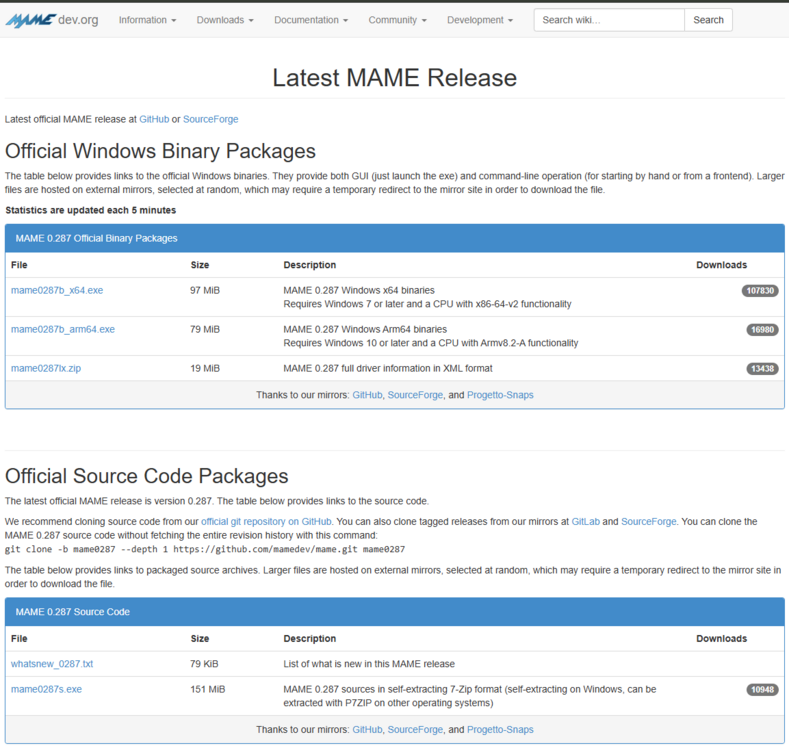Open the GitHub latest release link
The image size is (789, 750).
(x=154, y=119)
